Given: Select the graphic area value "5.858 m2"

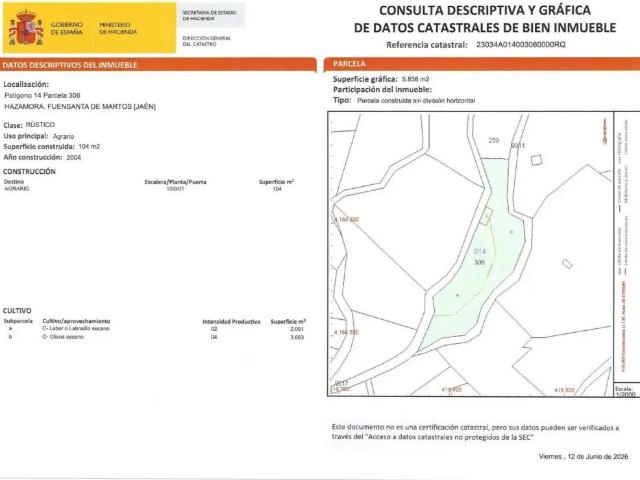Looking at the screenshot, I should (416, 79).
